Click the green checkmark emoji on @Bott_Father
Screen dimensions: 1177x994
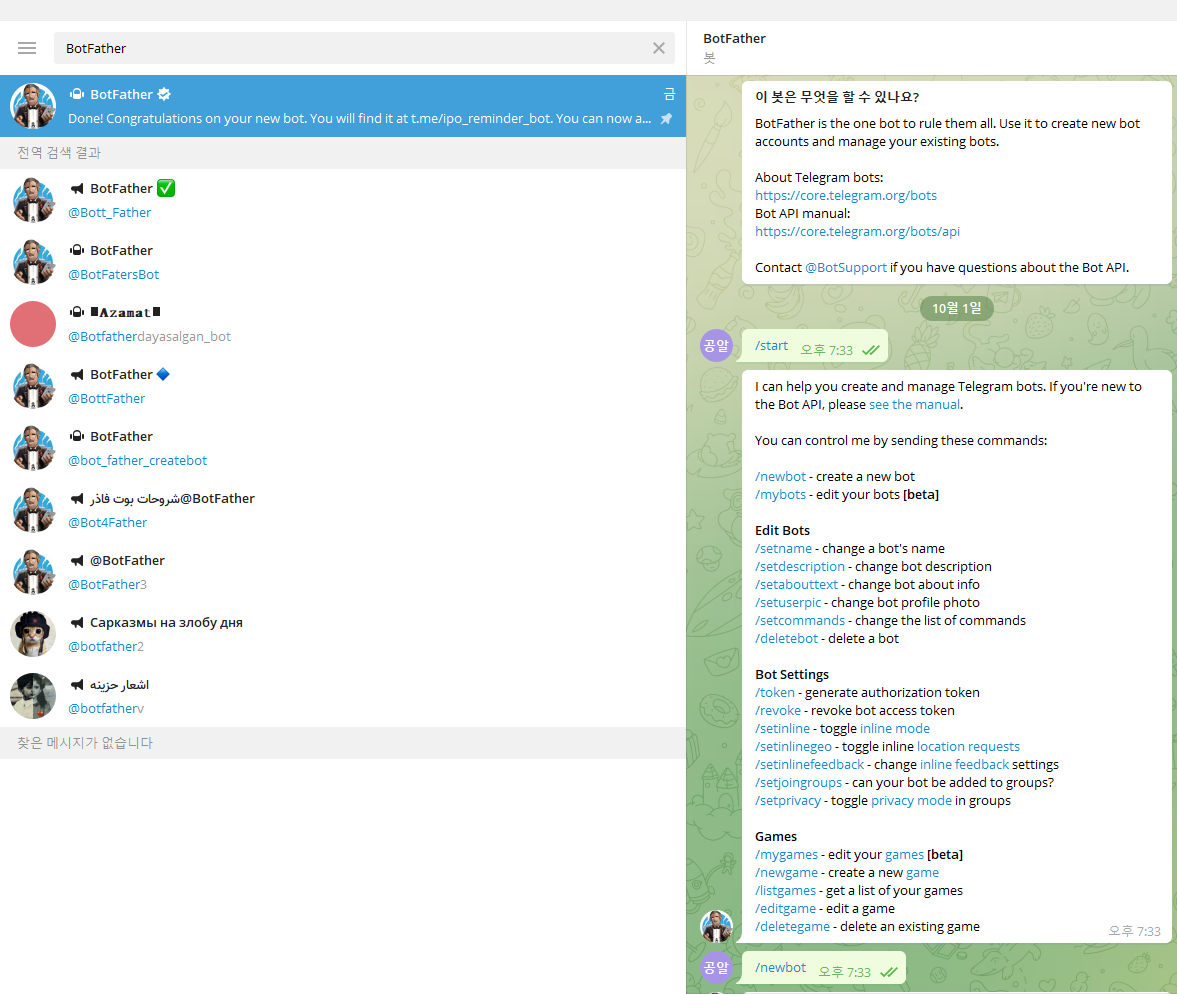[166, 188]
